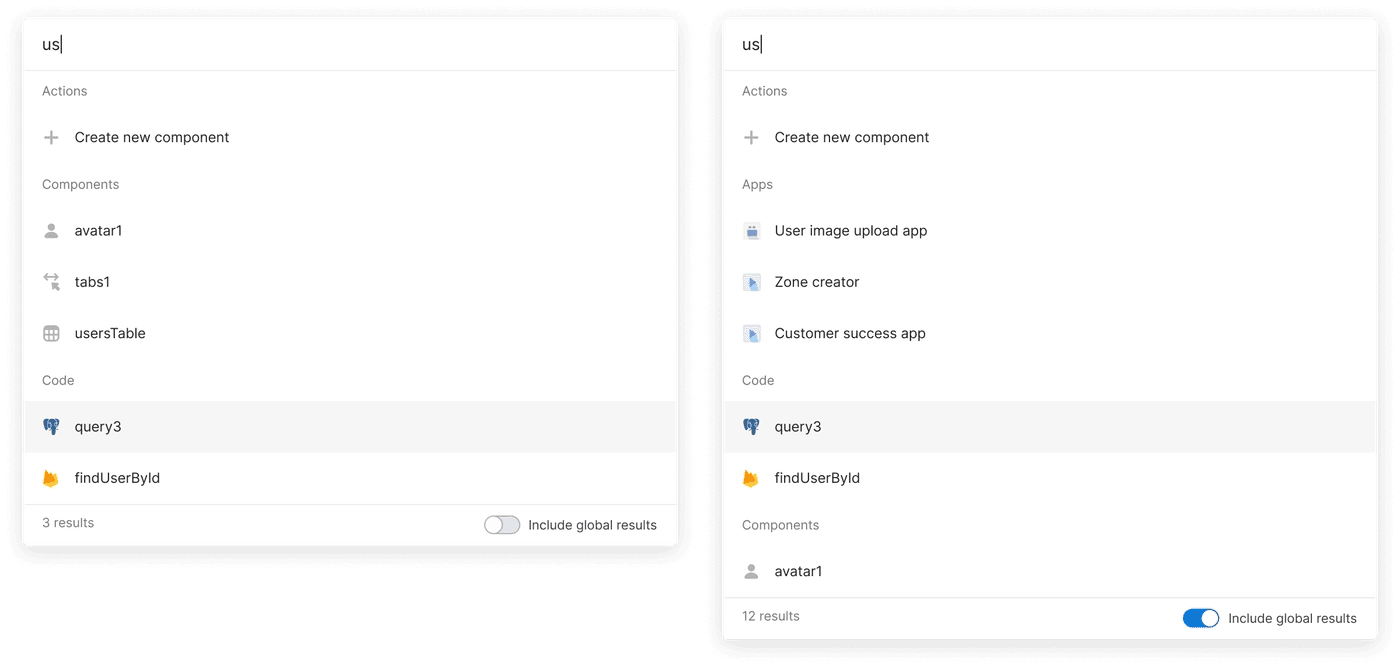
Task: Enable Include global results in the left palette
Action: 502,524
